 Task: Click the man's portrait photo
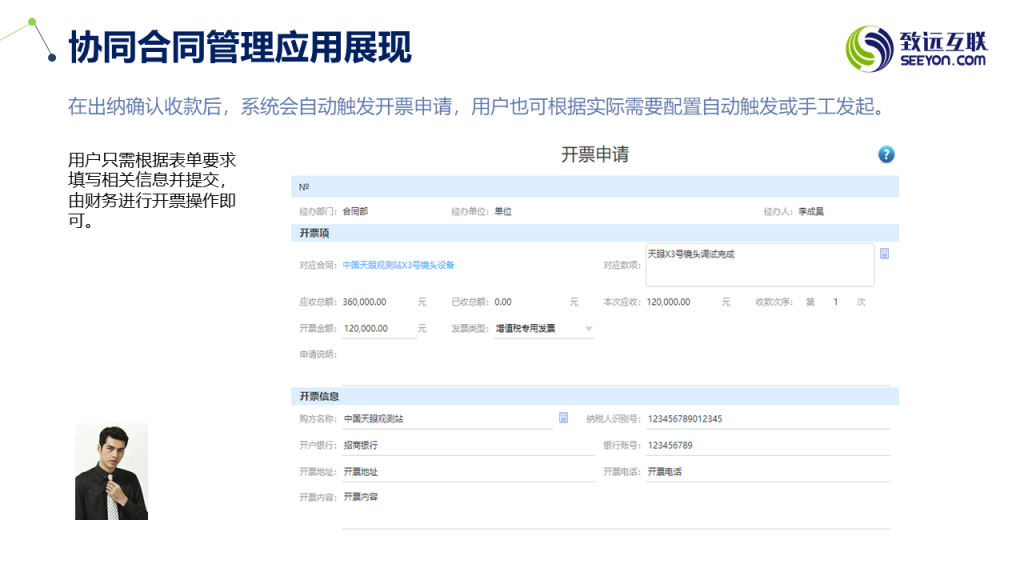(x=111, y=472)
